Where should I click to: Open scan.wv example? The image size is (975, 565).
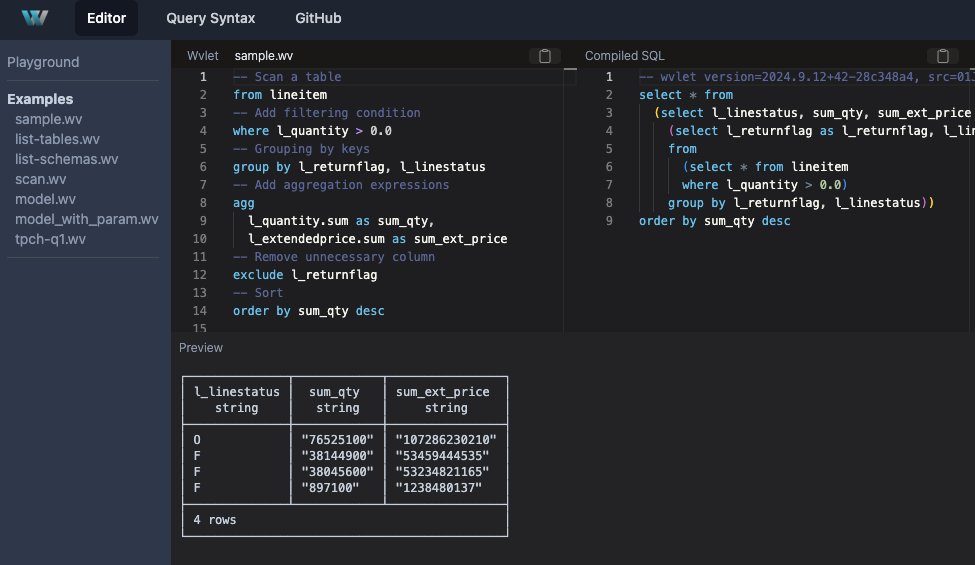(x=40, y=179)
